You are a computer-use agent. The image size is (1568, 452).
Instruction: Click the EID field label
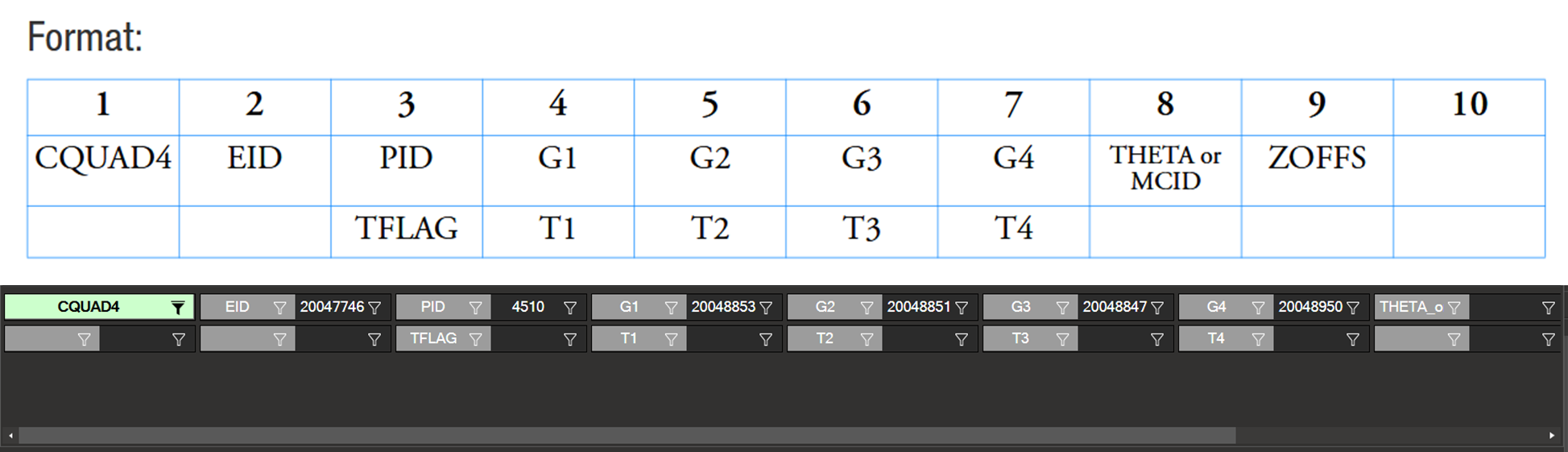coord(237,307)
